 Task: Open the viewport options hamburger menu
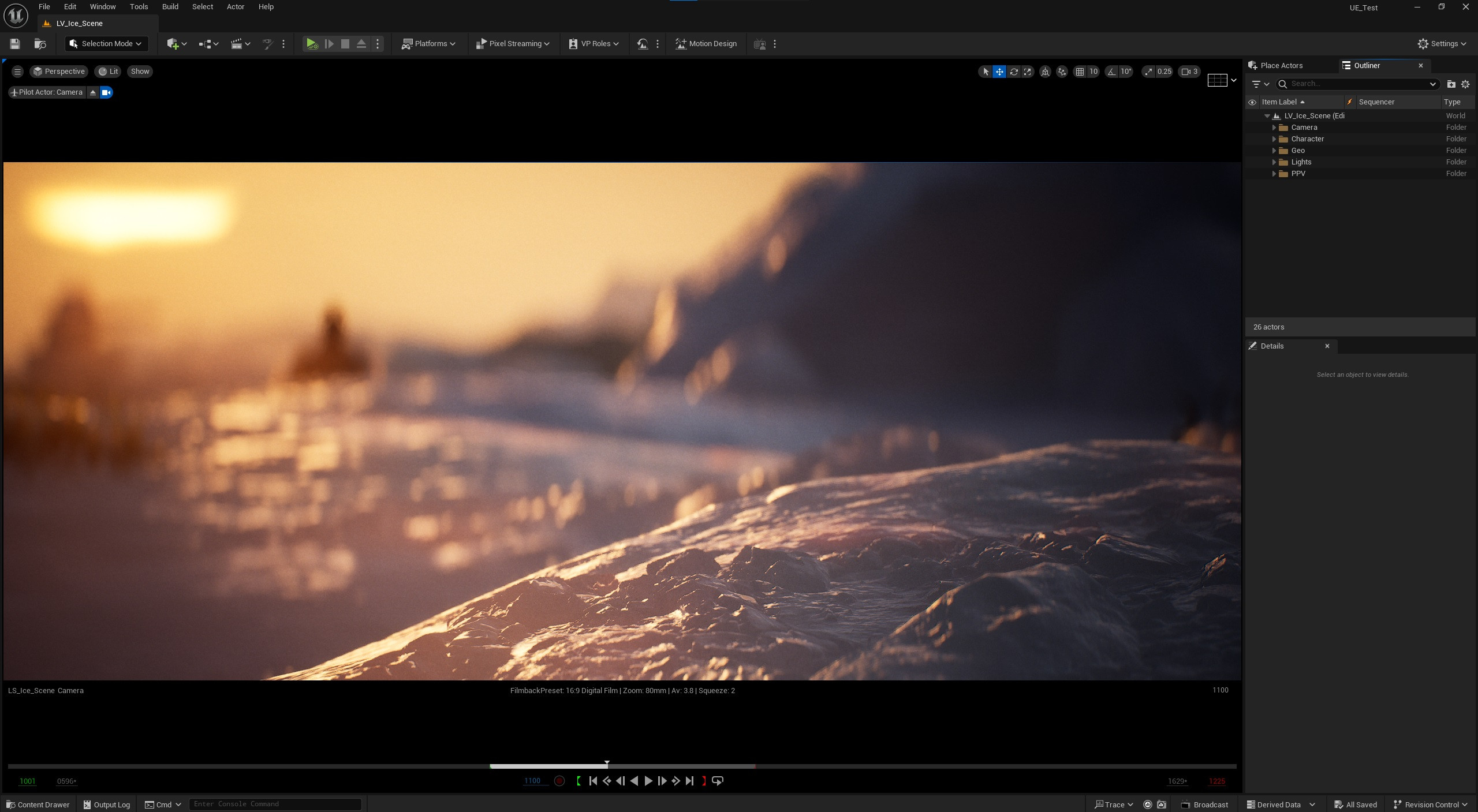[17, 72]
